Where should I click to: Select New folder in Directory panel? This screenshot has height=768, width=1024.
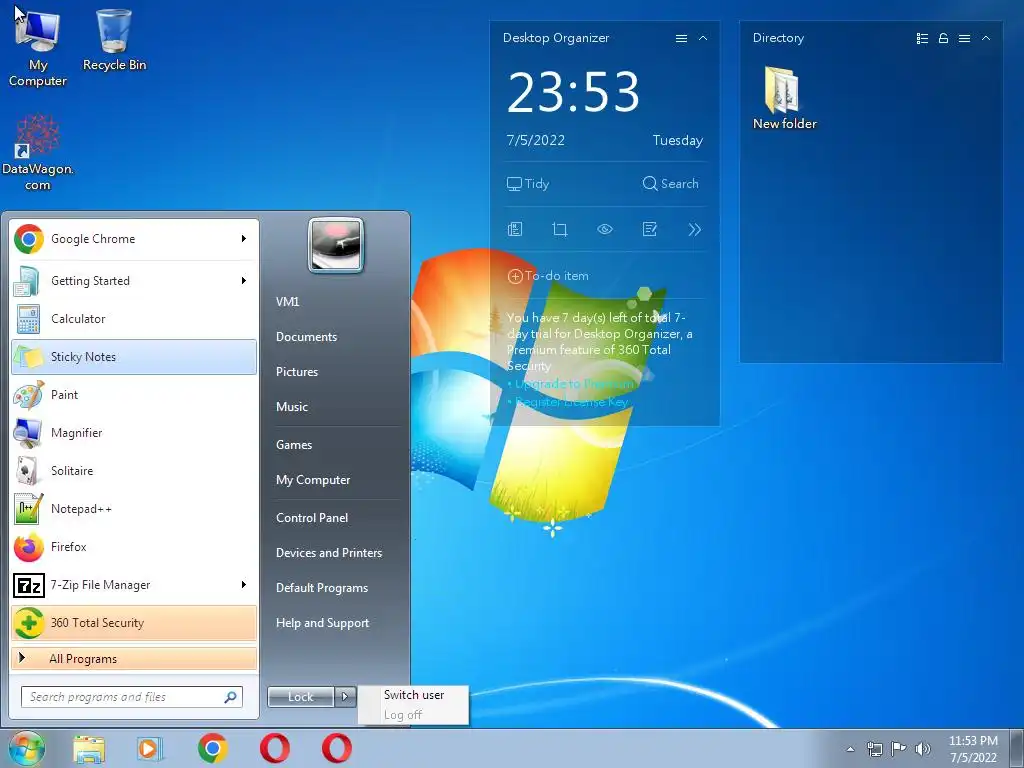pyautogui.click(x=784, y=98)
